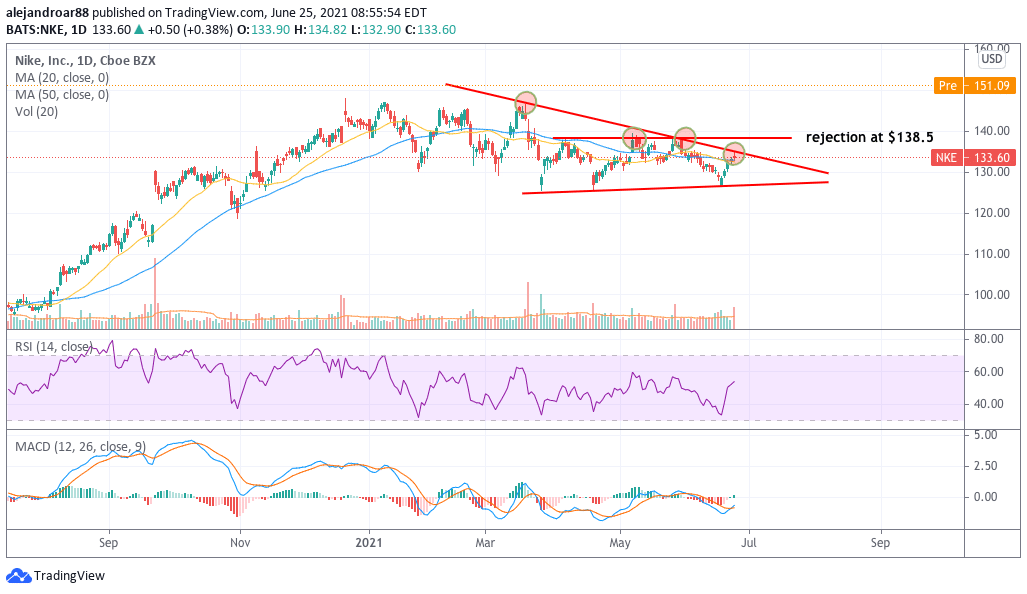
Task: Select the Vol (20) indicator legend
Action: (37, 112)
